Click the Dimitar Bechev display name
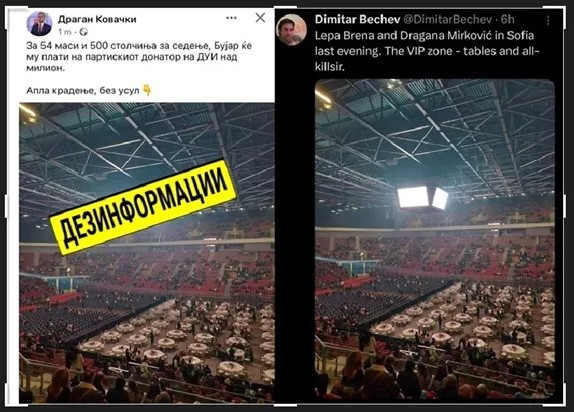Image resolution: width=574 pixels, height=412 pixels. 357,19
